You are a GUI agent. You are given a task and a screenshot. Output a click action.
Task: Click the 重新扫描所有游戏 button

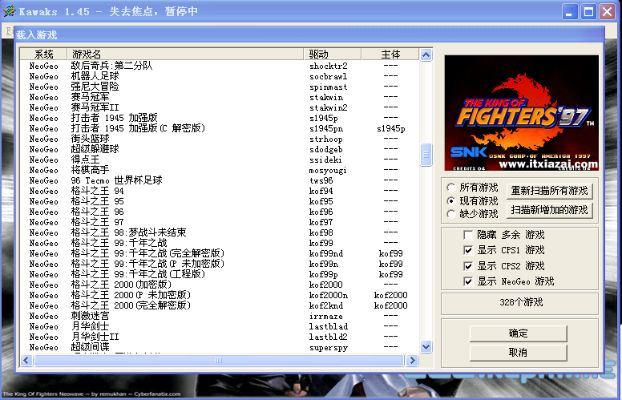[549, 191]
